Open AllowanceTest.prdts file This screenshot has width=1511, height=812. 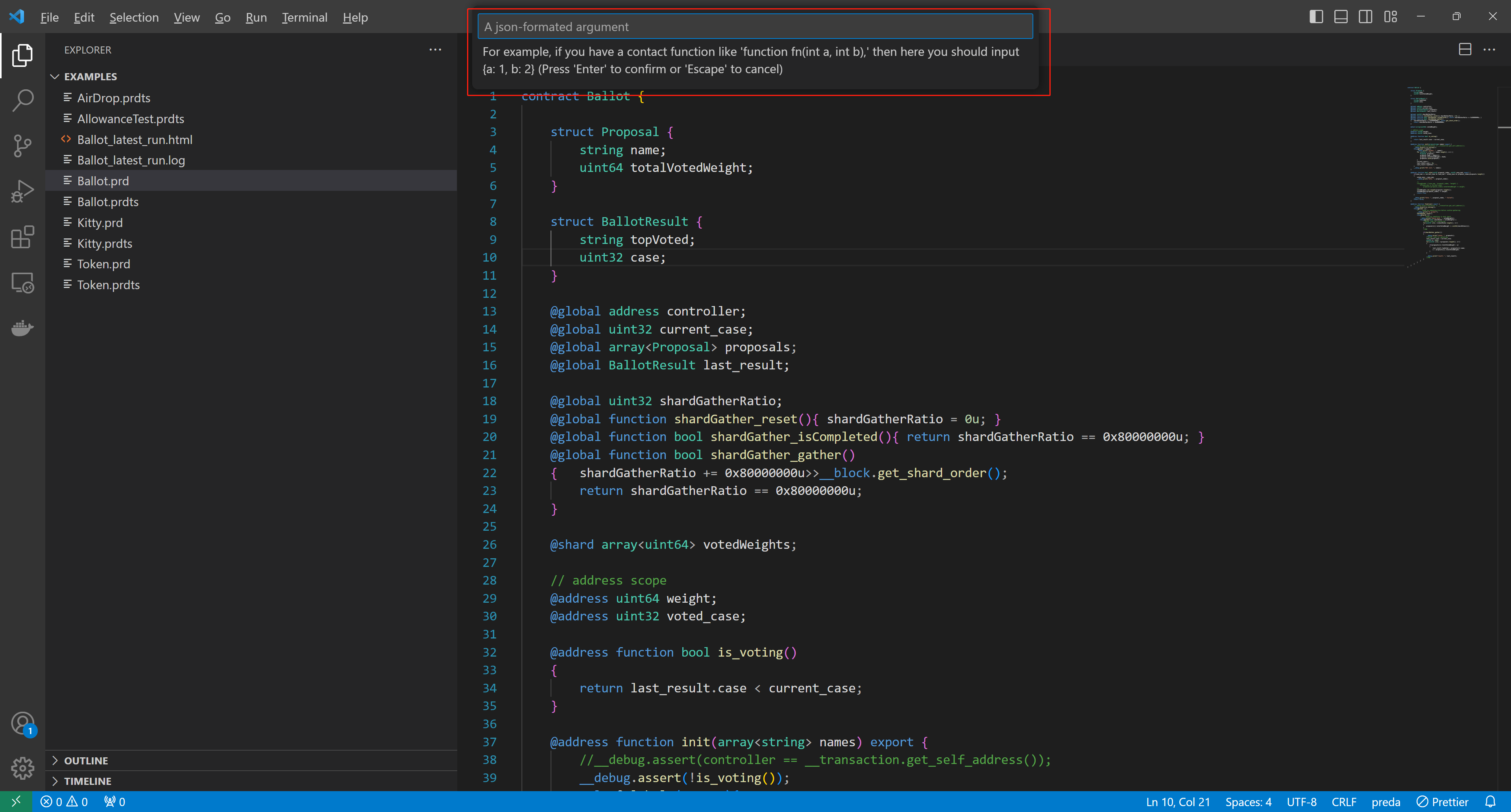coord(251,118)
